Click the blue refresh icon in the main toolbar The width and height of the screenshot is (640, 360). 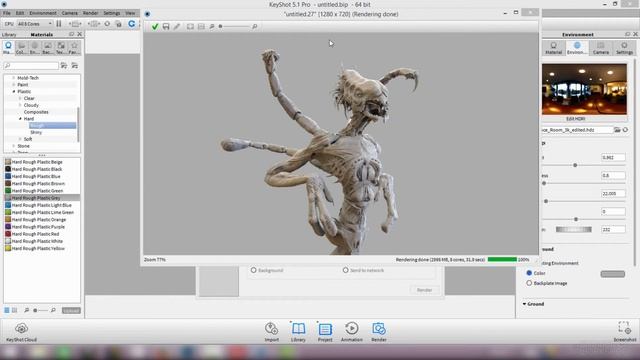tap(131, 24)
